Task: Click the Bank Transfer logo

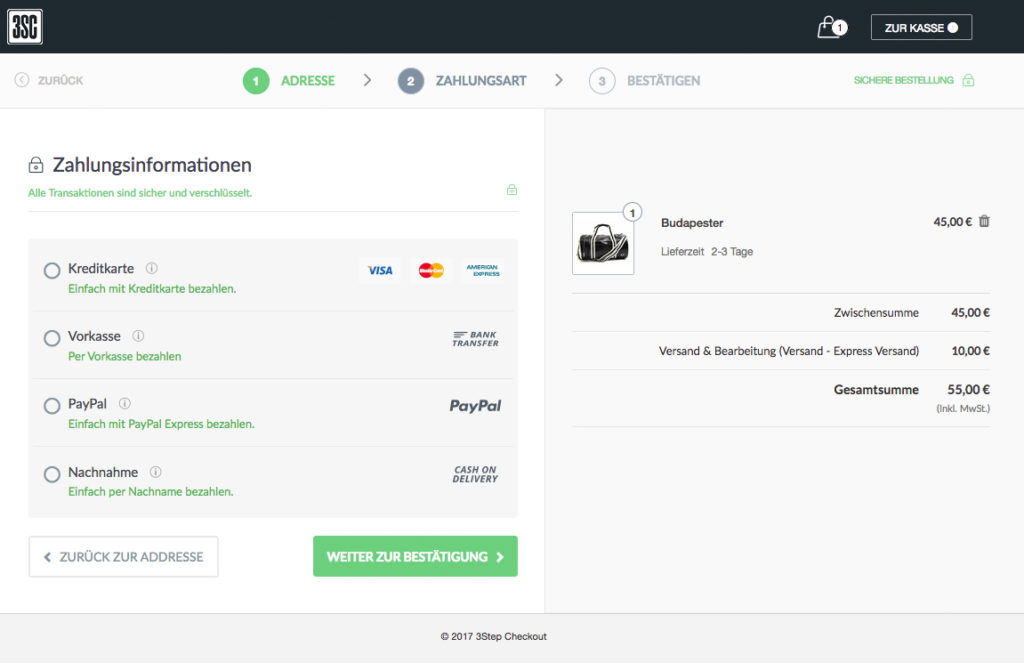Action: [475, 338]
